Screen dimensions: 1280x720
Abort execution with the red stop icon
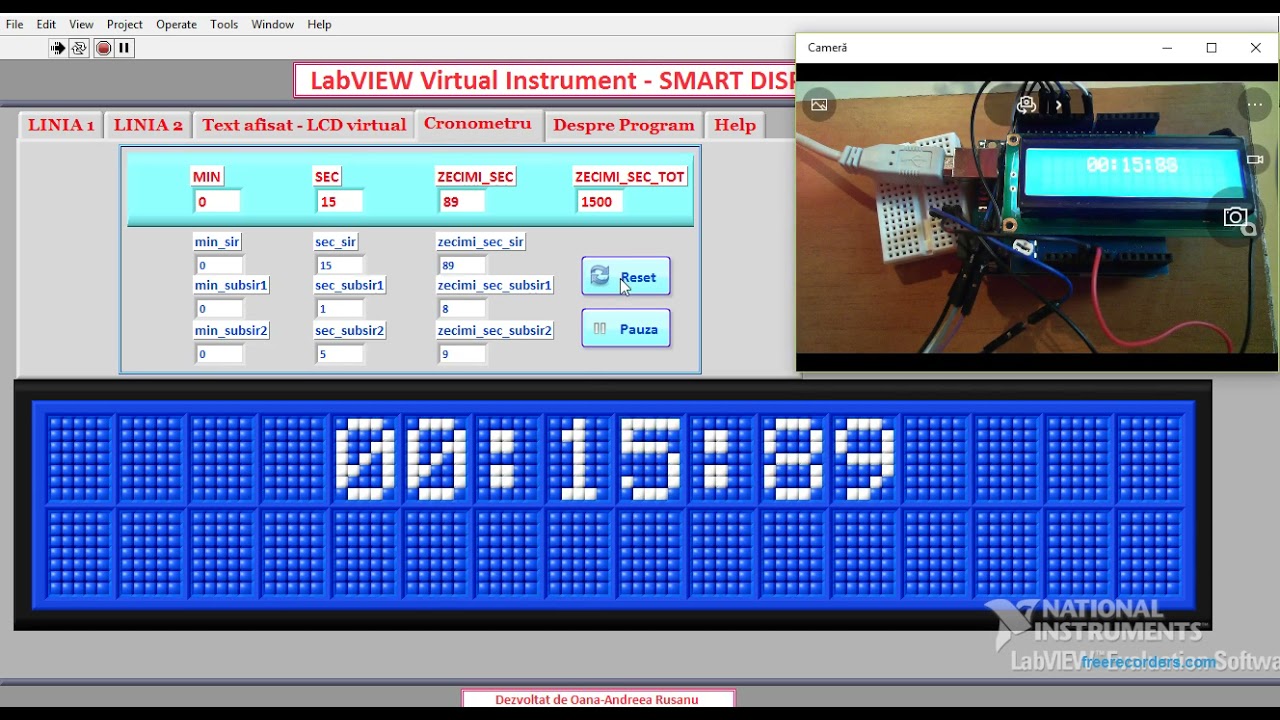tap(103, 48)
